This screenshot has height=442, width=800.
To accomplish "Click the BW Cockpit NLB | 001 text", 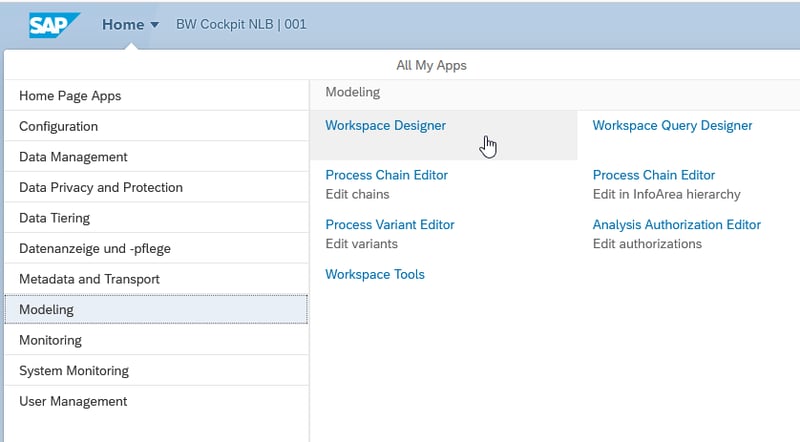I will [241, 24].
